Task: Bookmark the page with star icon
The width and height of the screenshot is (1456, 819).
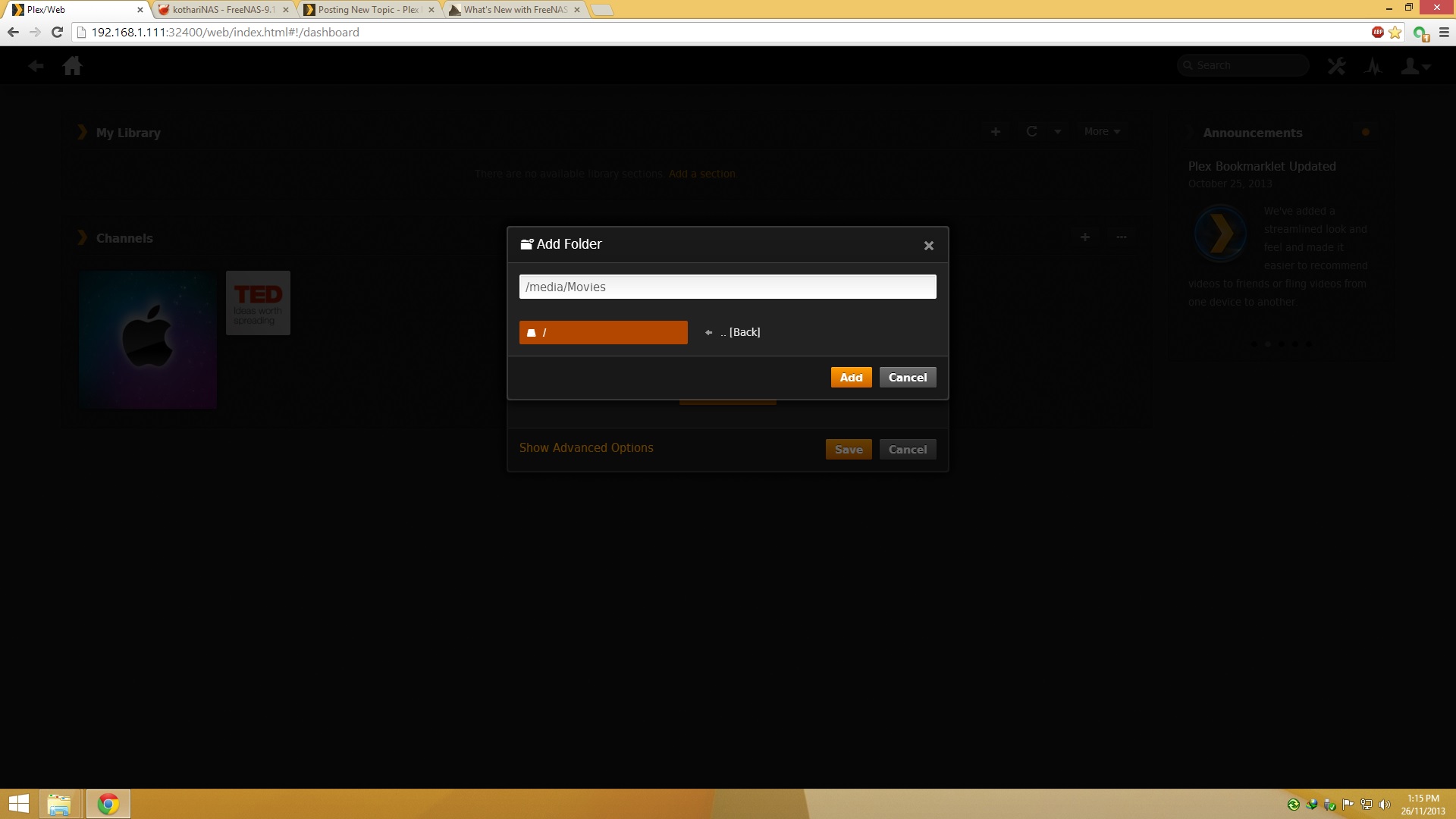Action: [x=1395, y=33]
